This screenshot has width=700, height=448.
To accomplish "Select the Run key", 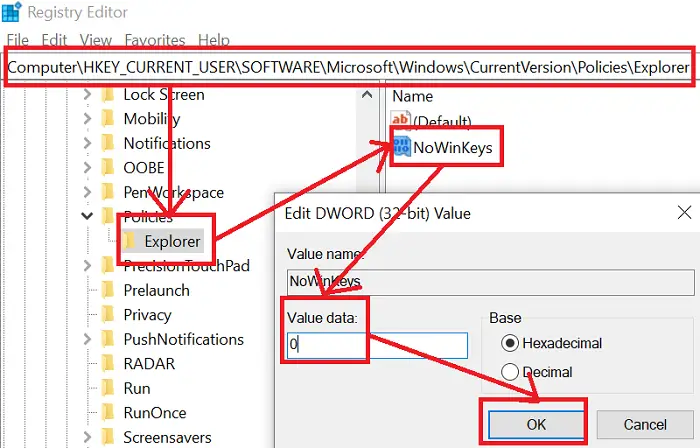I will click(137, 389).
